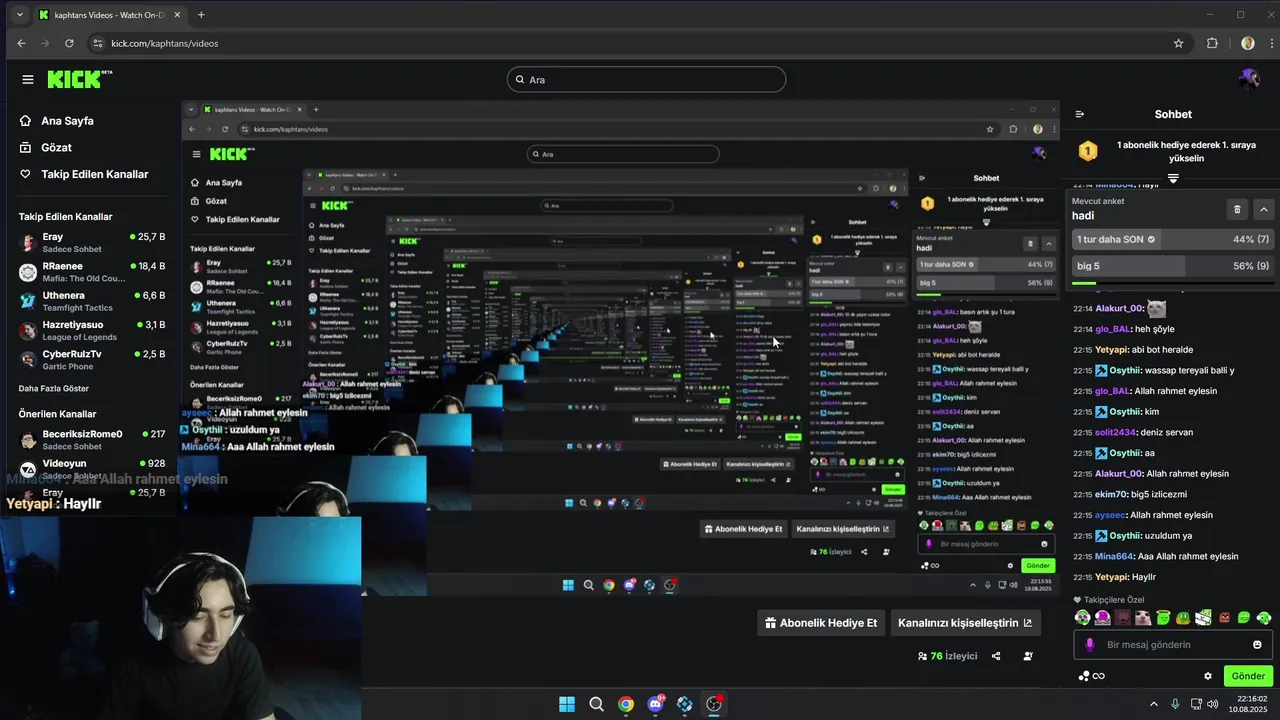
Task: Select poll option 'big 5'
Action: (1173, 266)
